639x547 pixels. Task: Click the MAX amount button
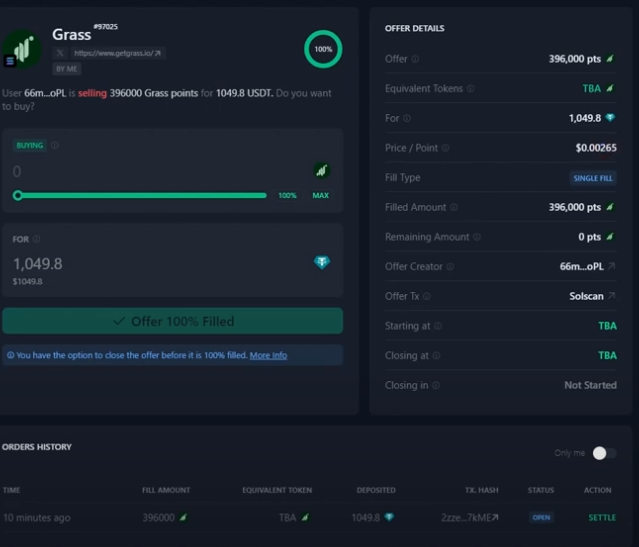tap(320, 196)
